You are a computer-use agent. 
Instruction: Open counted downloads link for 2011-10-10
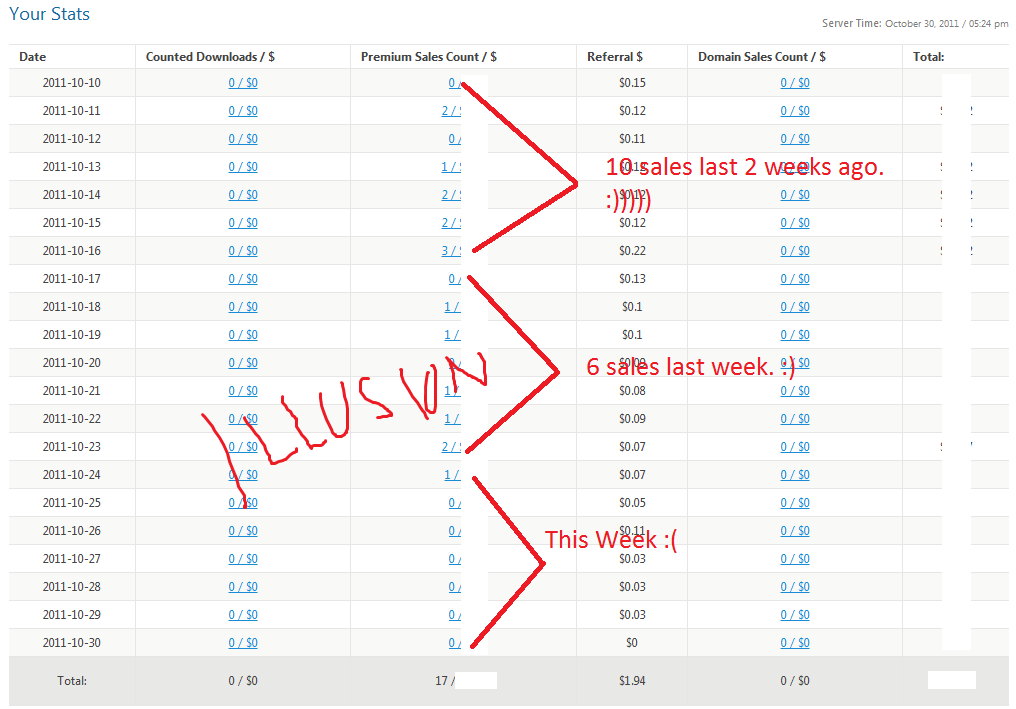(243, 83)
